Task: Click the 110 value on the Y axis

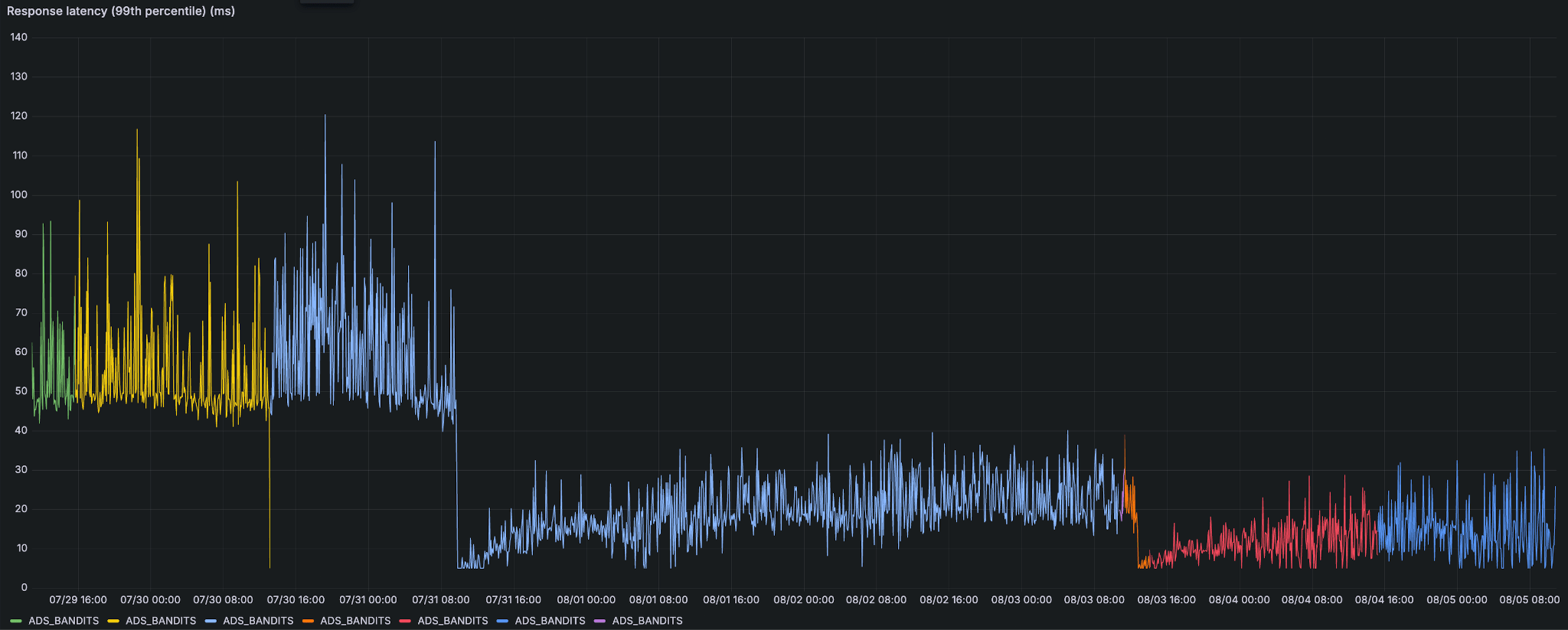Action: [19, 155]
